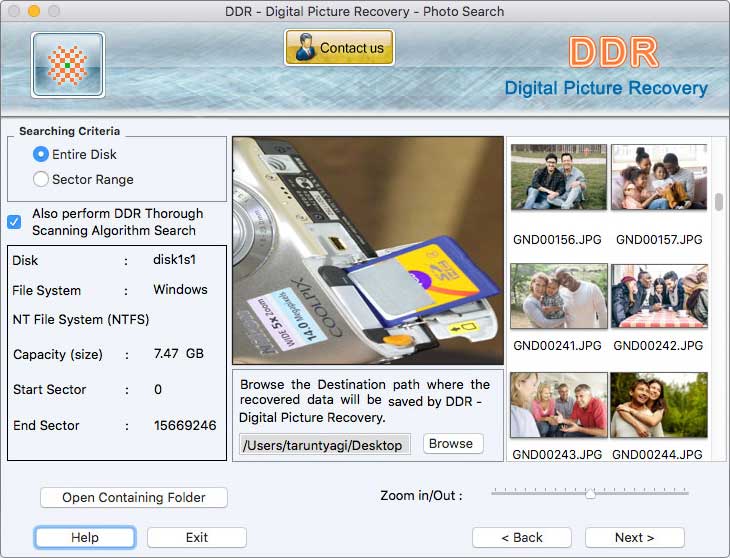Screen dimensions: 730x558
Task: Click the destination path field /Users/taruntyagi/Desktop
Action: [325, 445]
